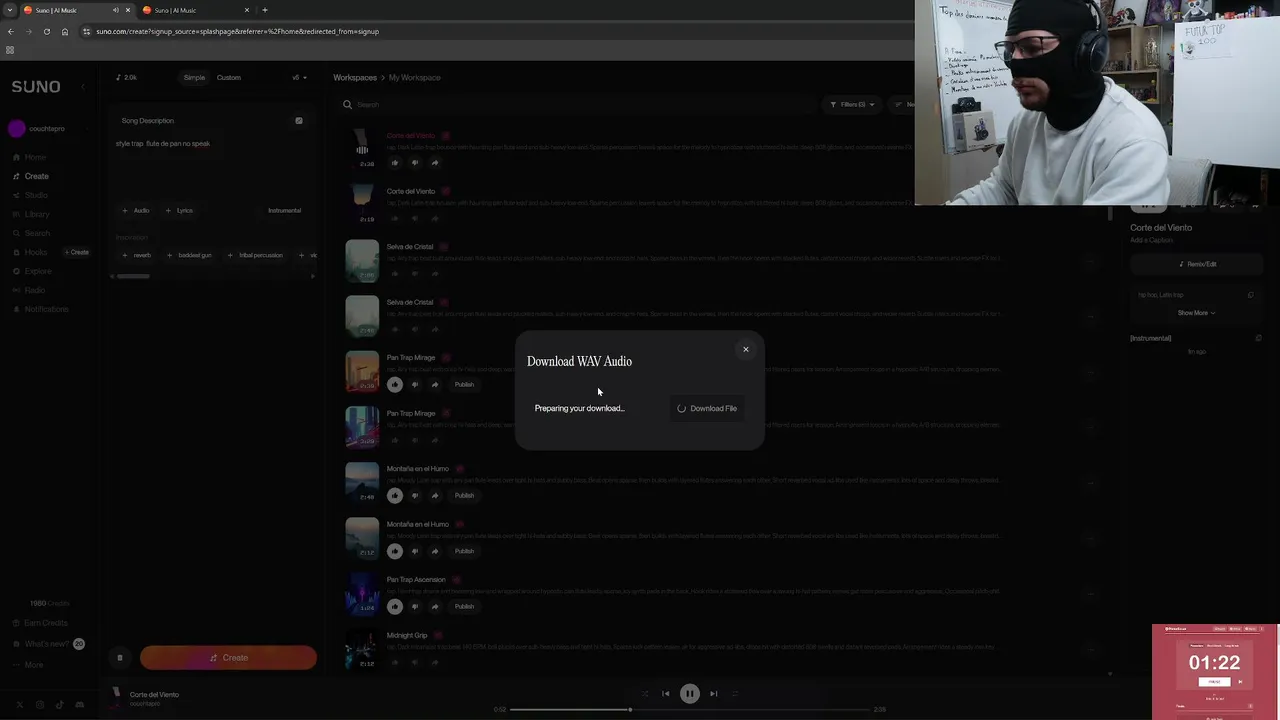1280x720 pixels.
Task: Open Search in the sidebar
Action: coord(37,233)
